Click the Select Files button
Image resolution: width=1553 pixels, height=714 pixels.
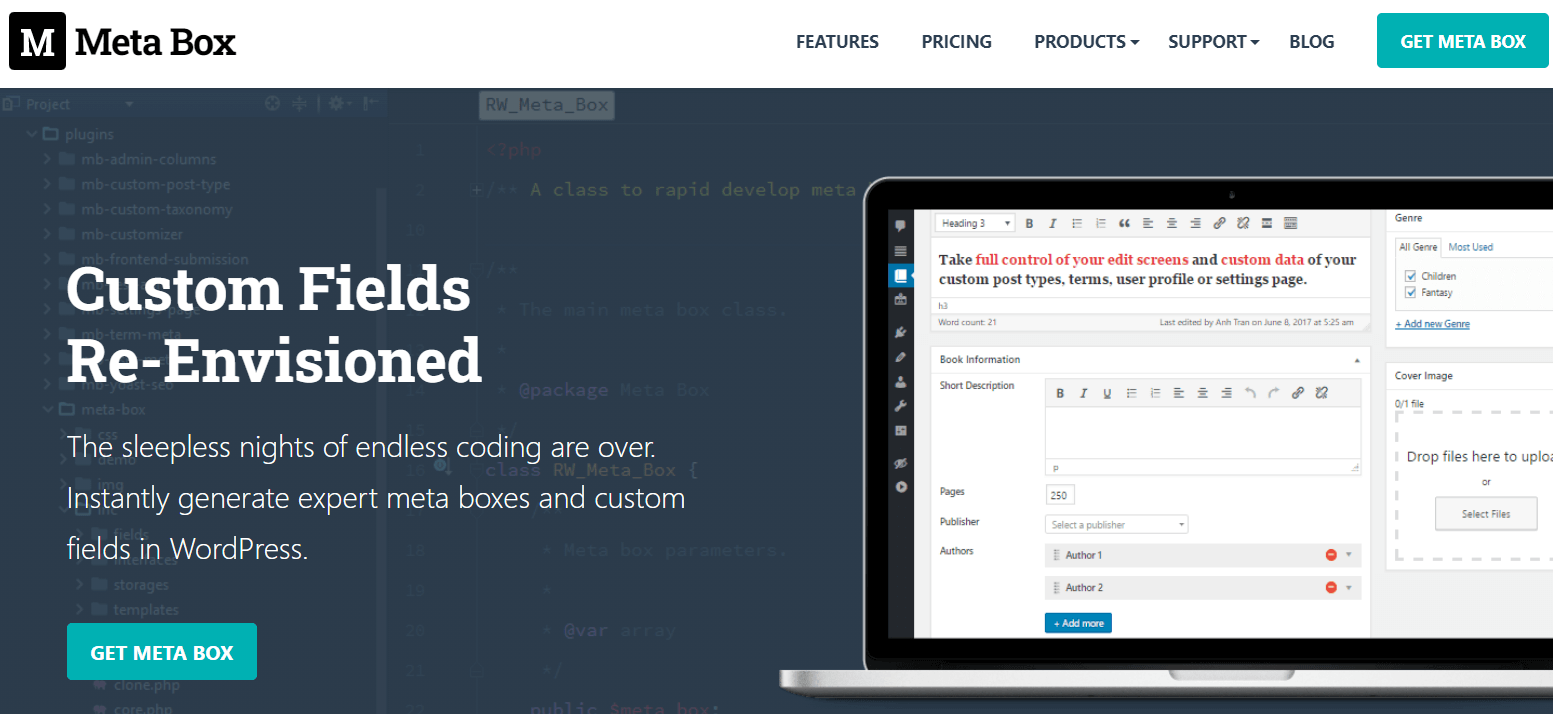(x=1486, y=514)
